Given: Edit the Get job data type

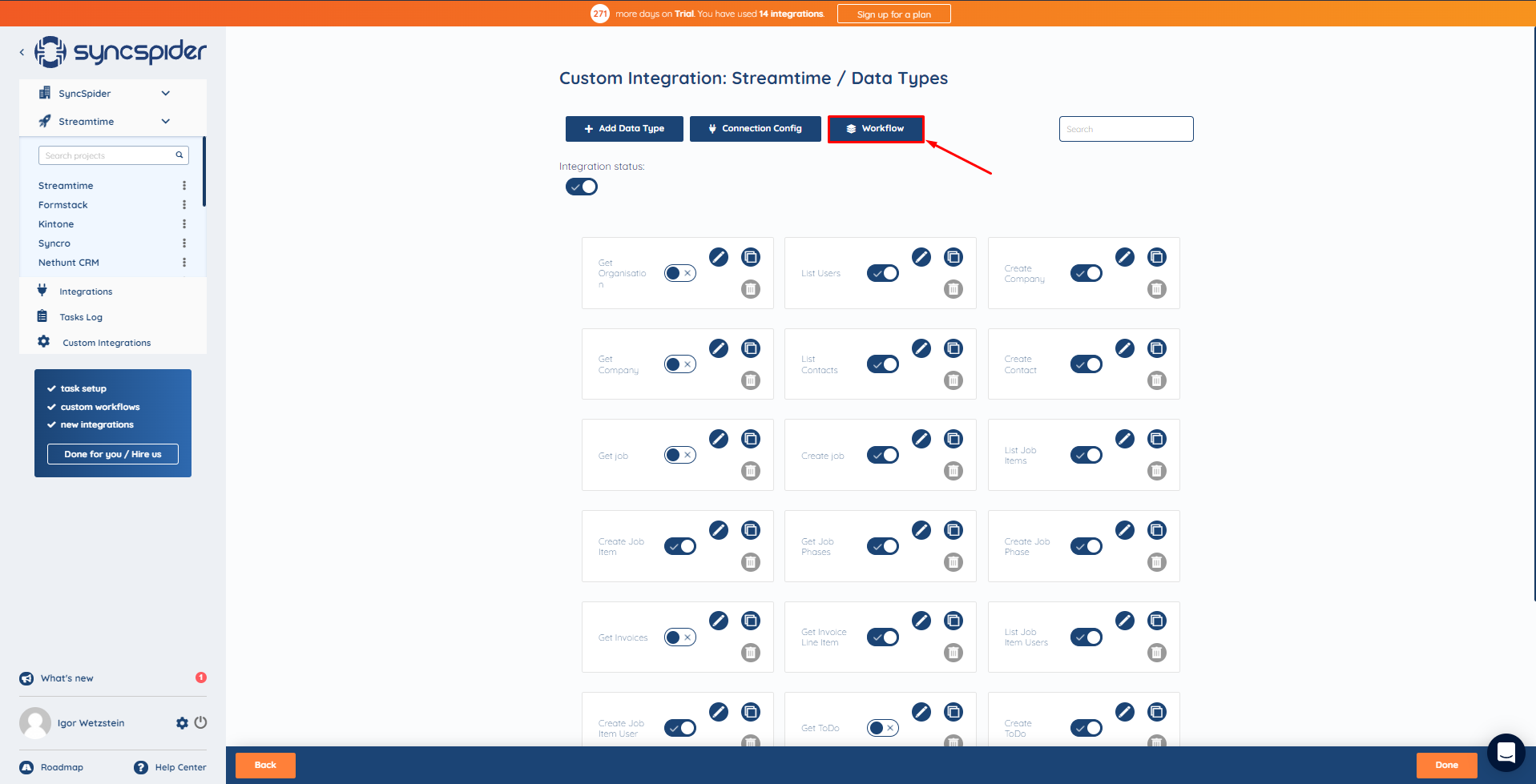Looking at the screenshot, I should [x=719, y=439].
